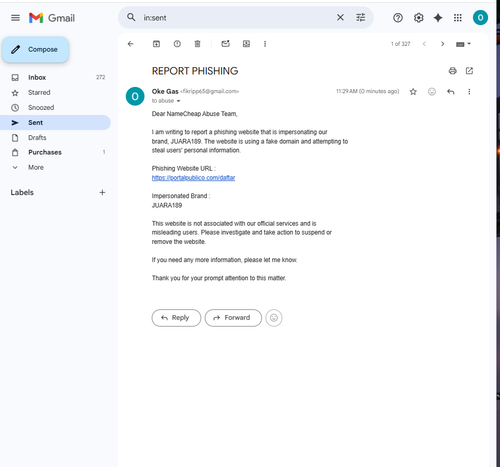Open the main menu hamburger icon
This screenshot has height=467, width=500.
pos(15,18)
